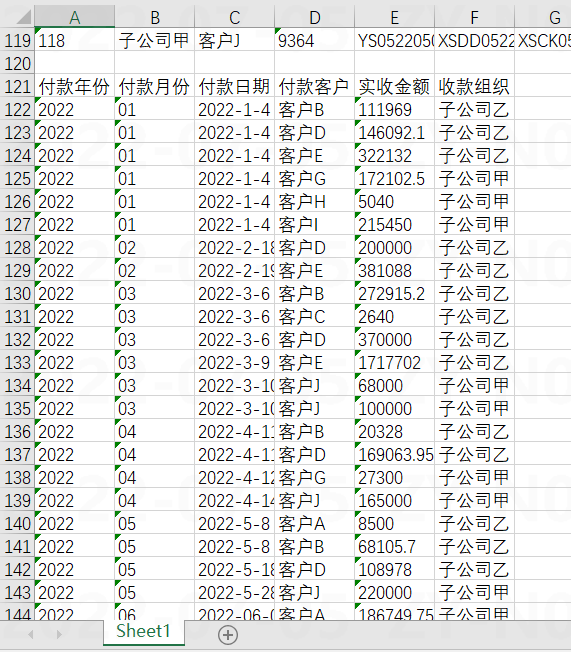The width and height of the screenshot is (571, 652).
Task: Click amount cell 111969
Action: 394,109
